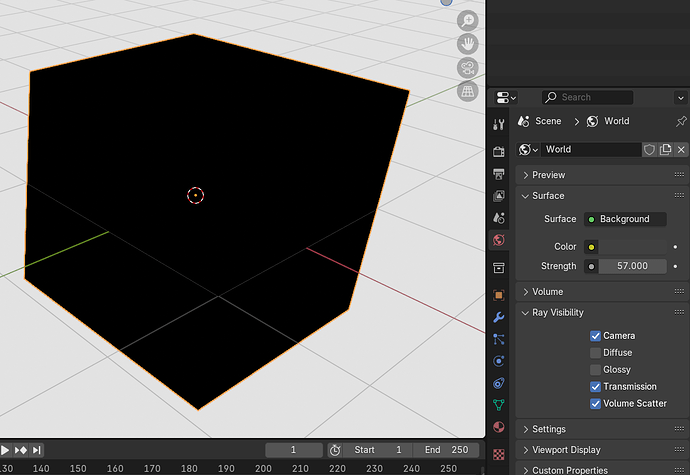
Task: Enable the Glossy ray visibility checkbox
Action: coord(595,369)
